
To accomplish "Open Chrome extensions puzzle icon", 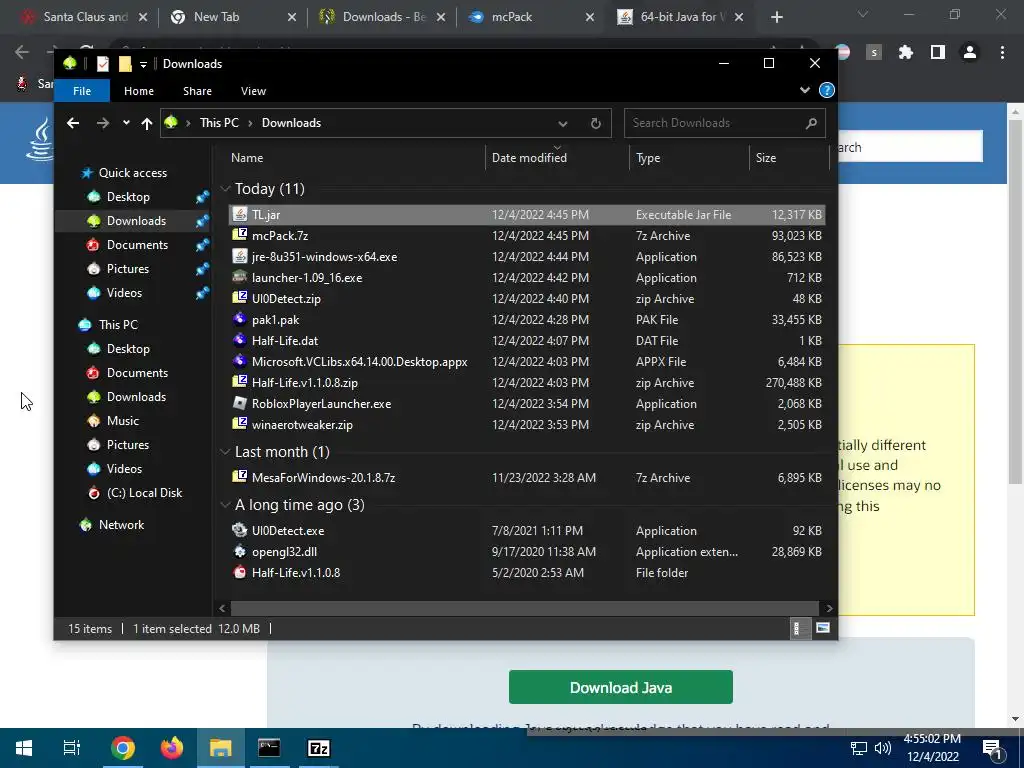I will [x=906, y=52].
